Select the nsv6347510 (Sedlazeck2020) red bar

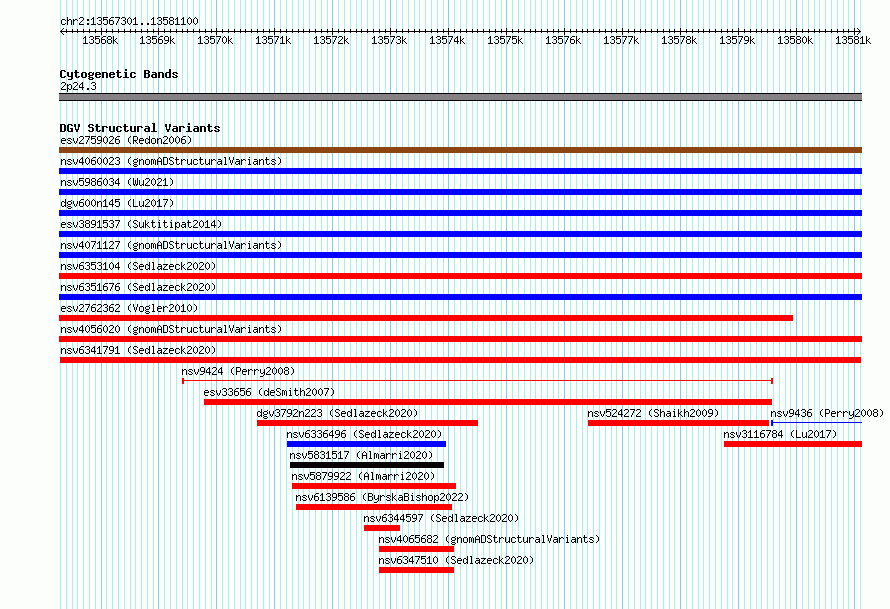(417, 570)
